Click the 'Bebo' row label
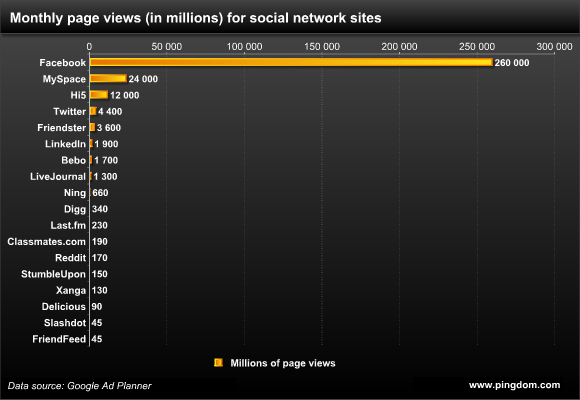The image size is (580, 400). pos(74,160)
